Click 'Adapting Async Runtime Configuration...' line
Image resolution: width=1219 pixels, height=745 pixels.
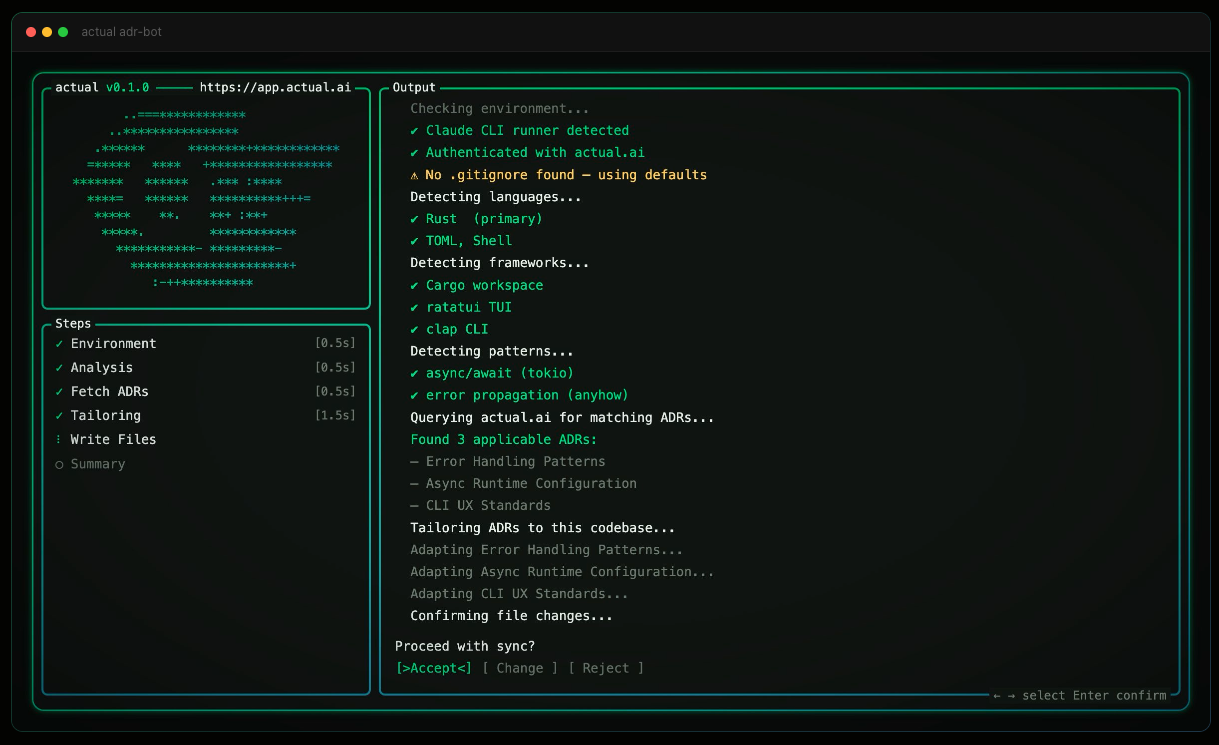(562, 571)
